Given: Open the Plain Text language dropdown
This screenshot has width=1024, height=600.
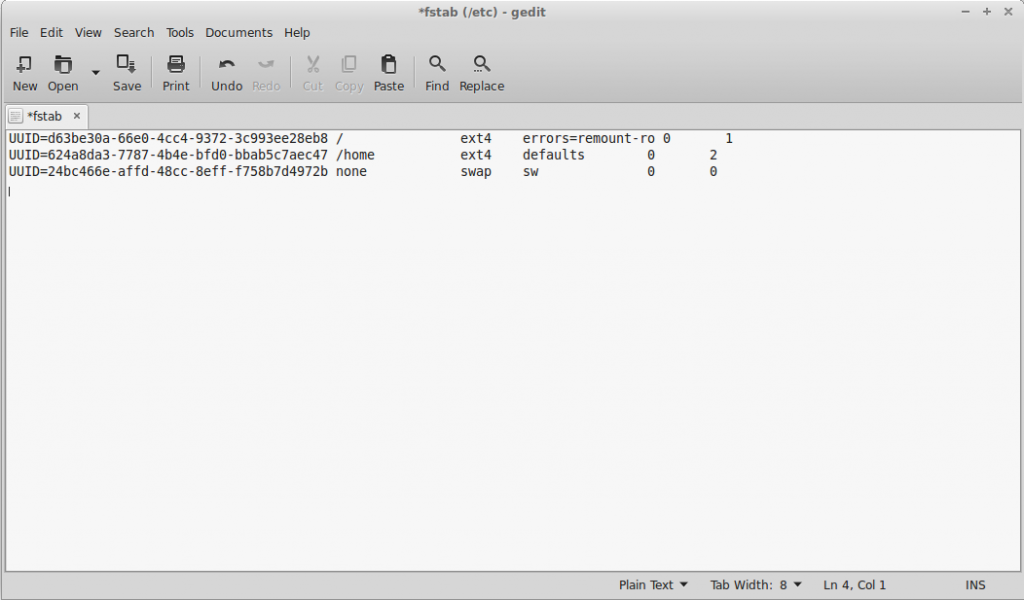Looking at the screenshot, I should 653,585.
